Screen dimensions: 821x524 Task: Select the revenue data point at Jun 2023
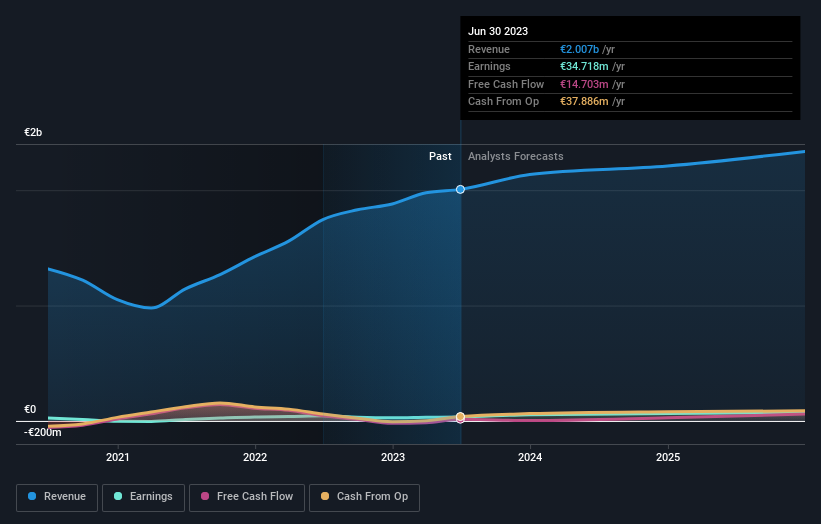click(x=460, y=189)
